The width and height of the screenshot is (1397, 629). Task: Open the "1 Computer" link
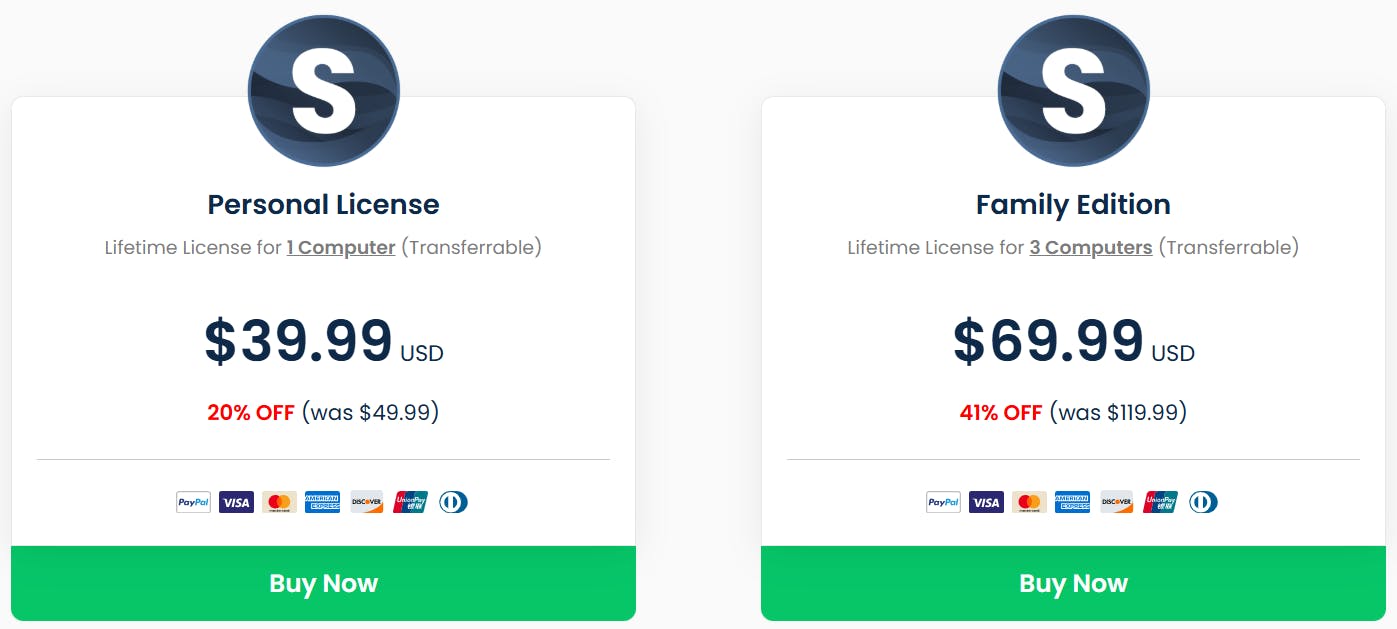(x=341, y=247)
